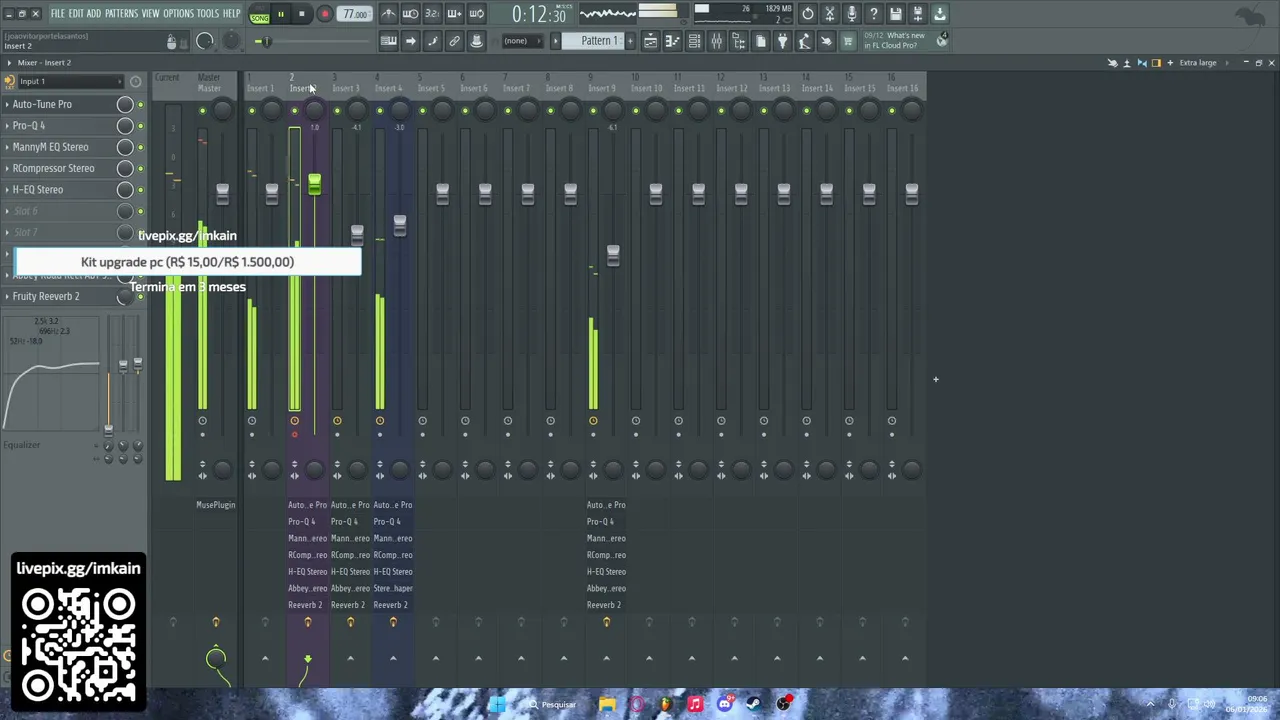Open the plugin picker plug icon
This screenshot has height=720, width=1280.
(782, 41)
